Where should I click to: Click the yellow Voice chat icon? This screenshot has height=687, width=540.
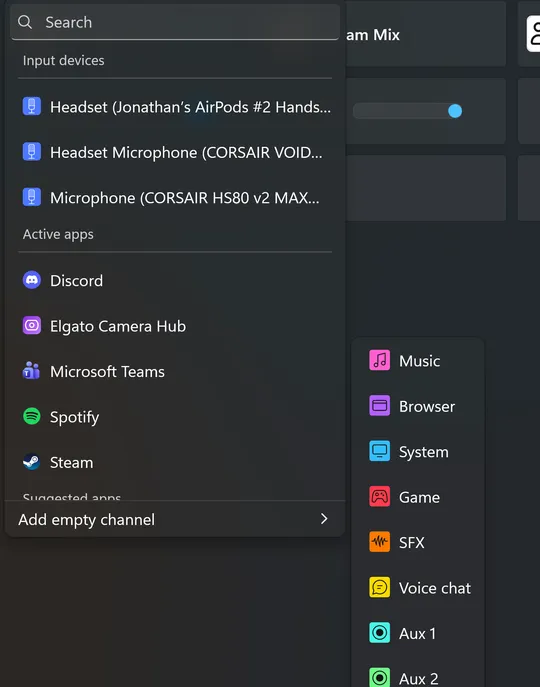click(x=380, y=587)
